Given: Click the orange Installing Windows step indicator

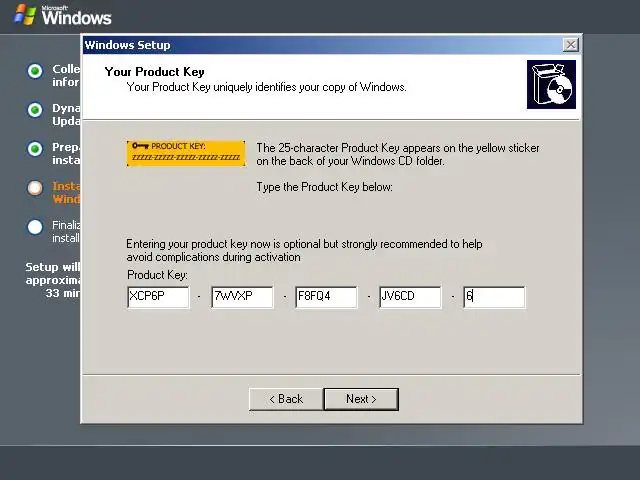Looking at the screenshot, I should (35, 188).
